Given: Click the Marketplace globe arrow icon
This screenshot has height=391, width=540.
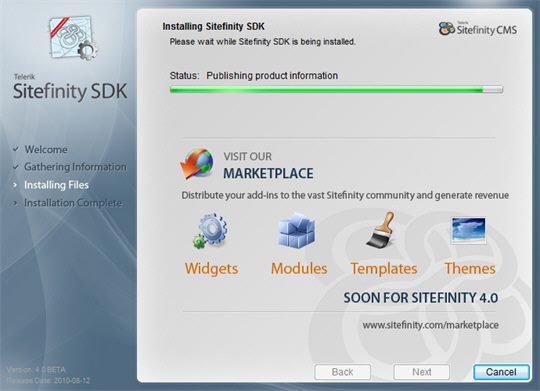Looking at the screenshot, I should 197,164.
